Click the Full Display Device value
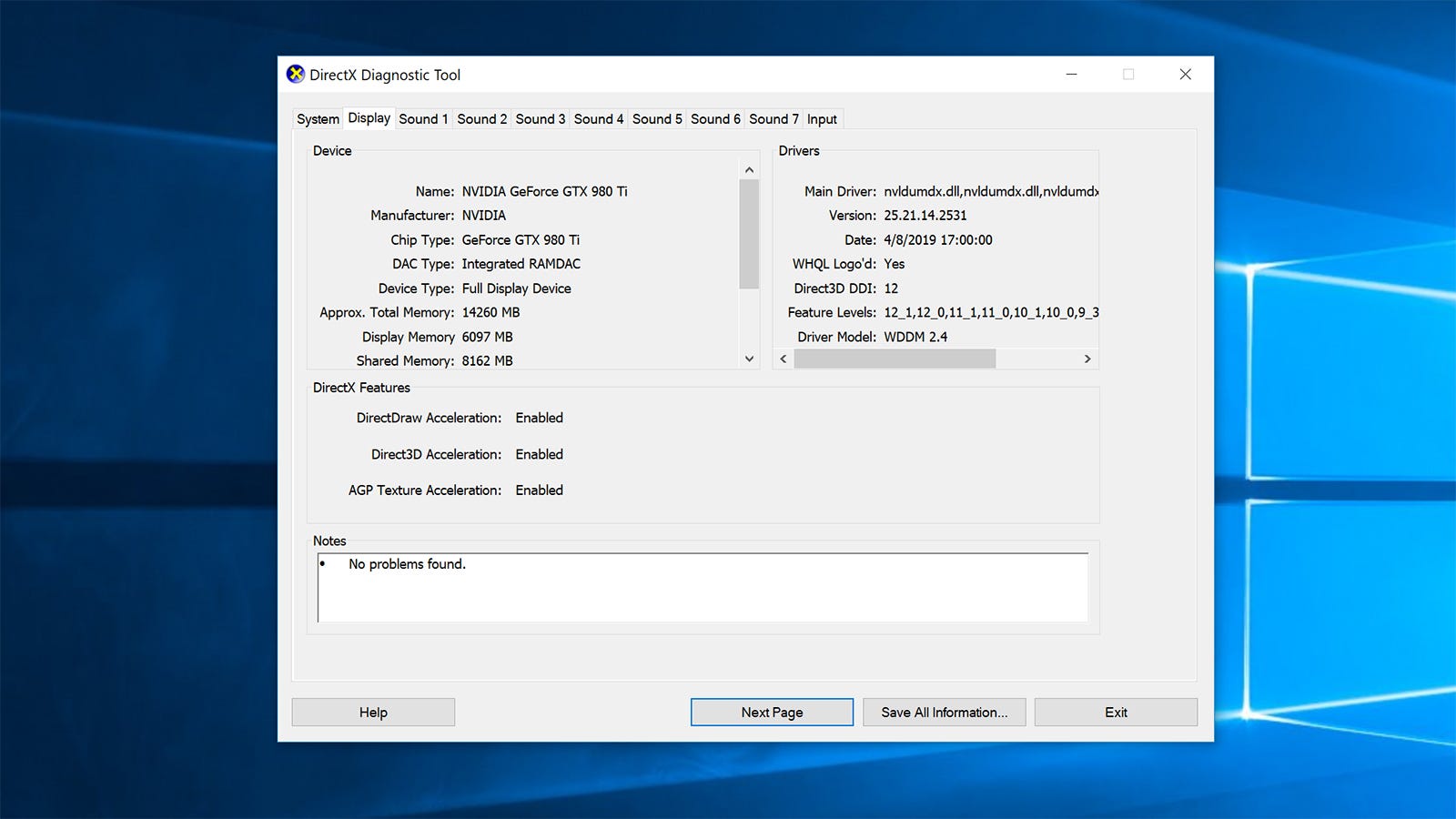This screenshot has width=1456, height=819. pos(516,288)
